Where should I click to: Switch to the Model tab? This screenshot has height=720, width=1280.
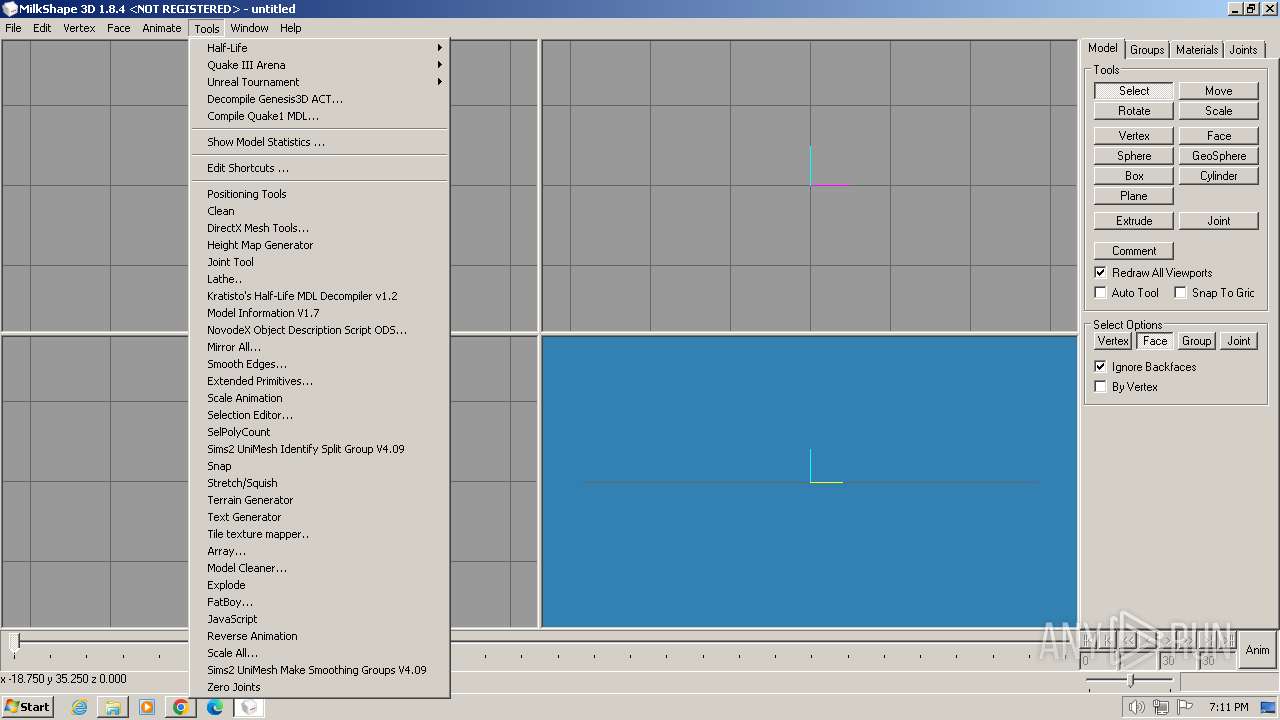click(x=1103, y=48)
